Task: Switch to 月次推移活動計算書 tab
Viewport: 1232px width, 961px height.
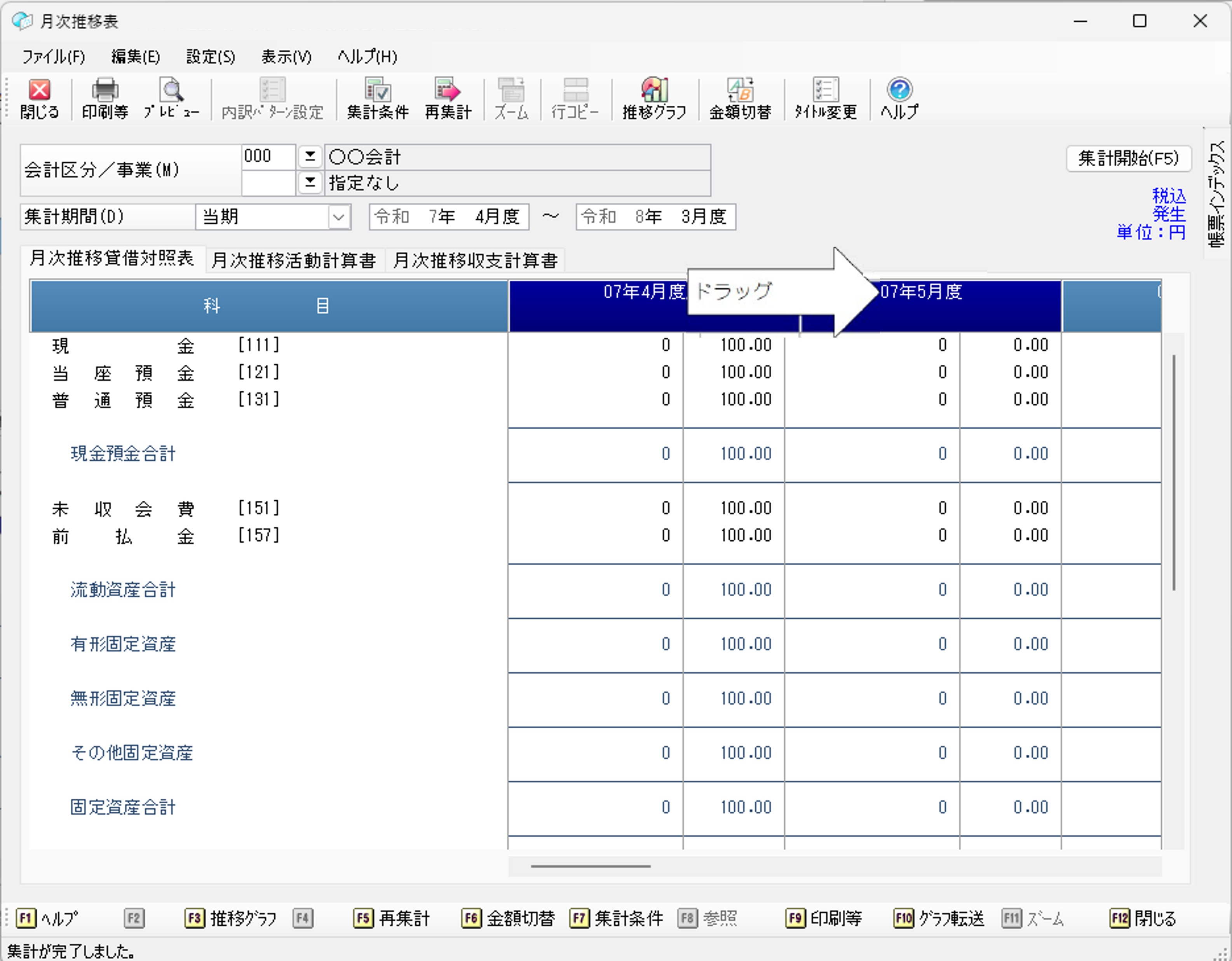Action: (x=294, y=261)
